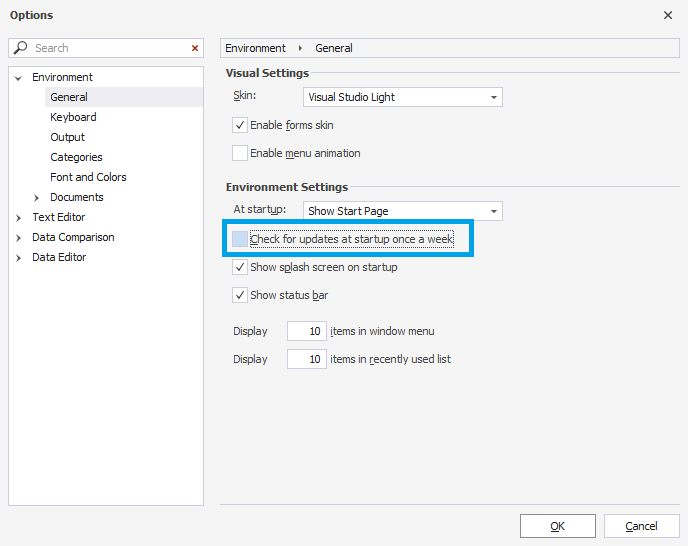Viewport: 694px width, 546px height.
Task: Click the breadcrumb arrow separator
Action: click(x=300, y=48)
